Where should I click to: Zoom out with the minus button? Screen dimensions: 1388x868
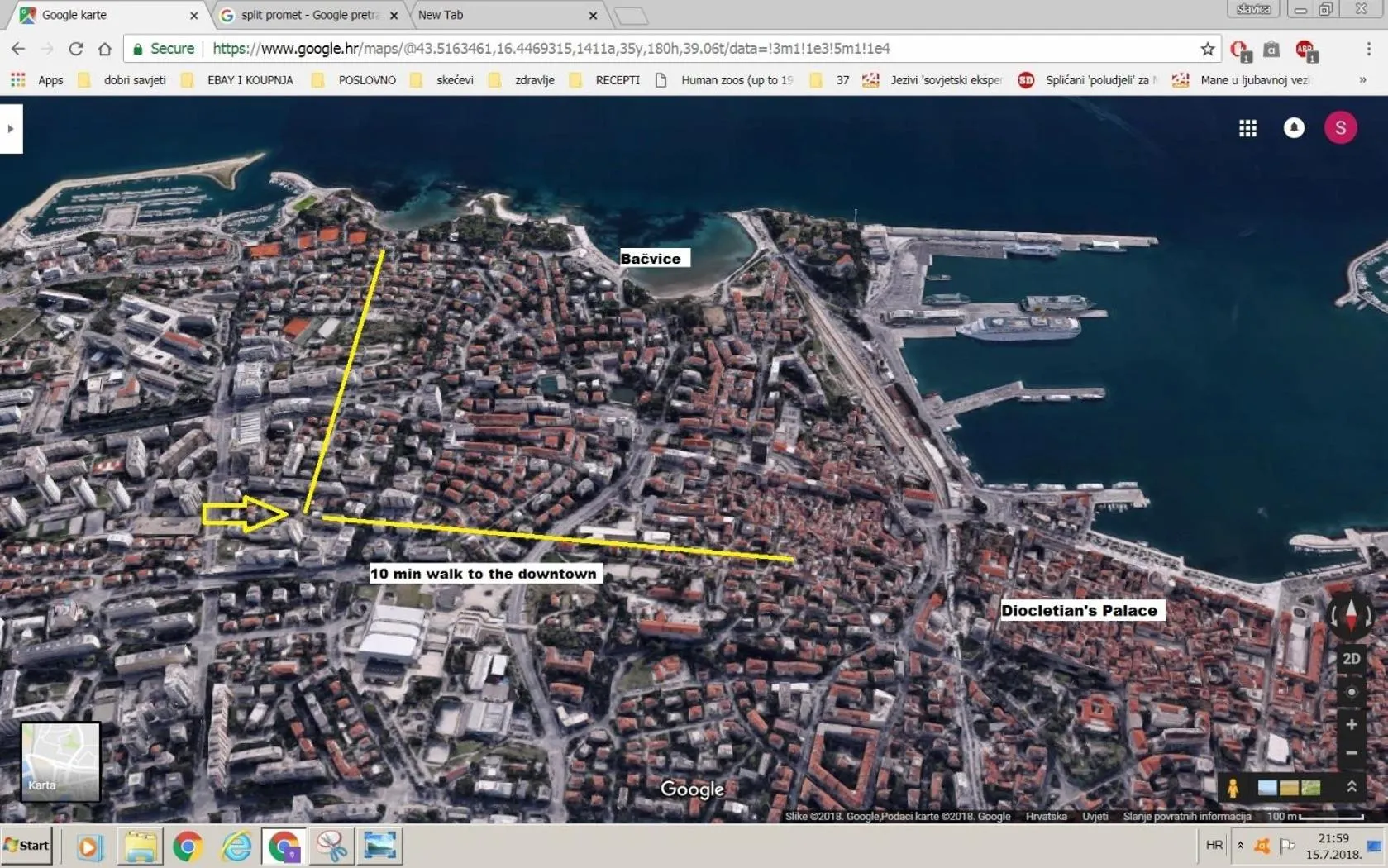click(1351, 754)
